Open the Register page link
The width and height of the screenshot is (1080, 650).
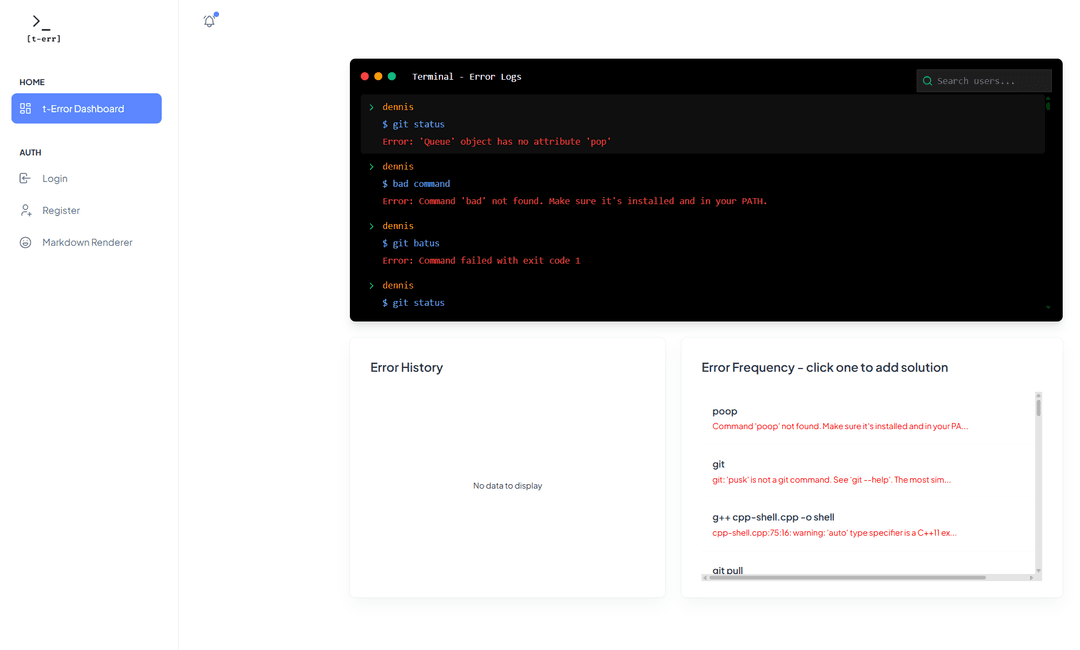[61, 210]
